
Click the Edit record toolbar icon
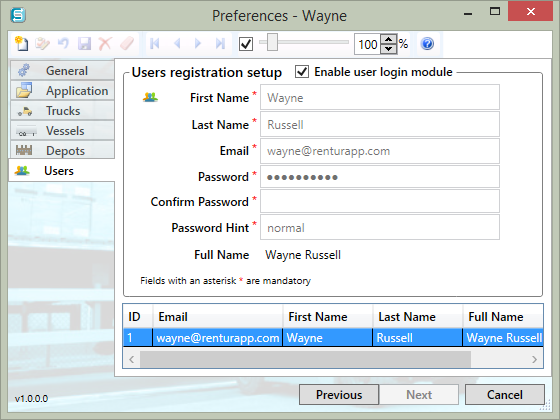[x=42, y=44]
